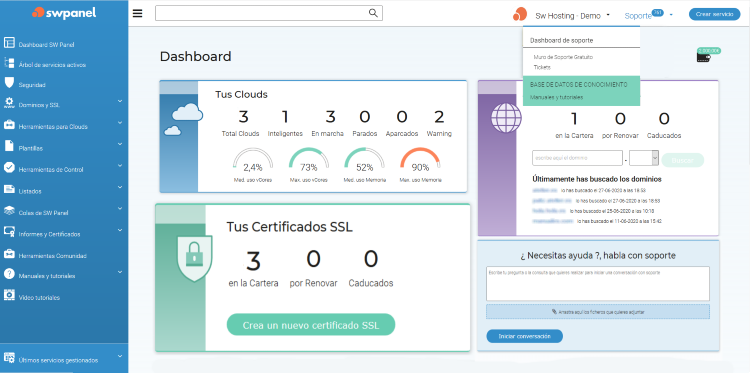This screenshot has height=373, width=750.
Task: Click the Crear servicio button
Action: tap(715, 14)
